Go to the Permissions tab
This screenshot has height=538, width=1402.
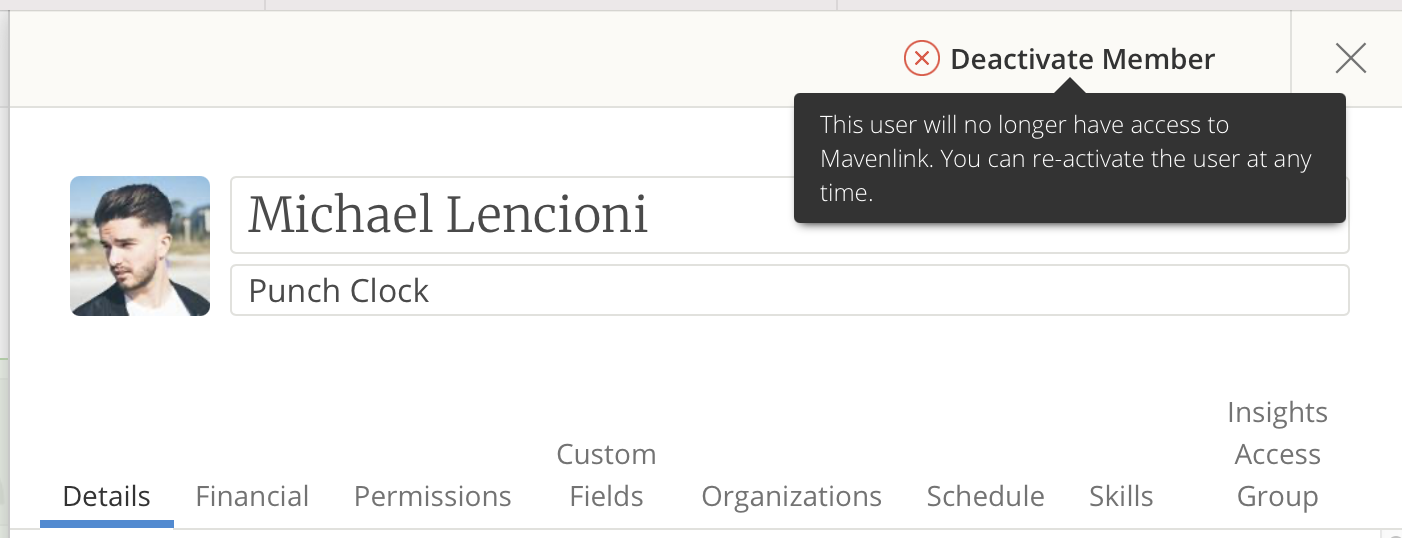click(432, 496)
